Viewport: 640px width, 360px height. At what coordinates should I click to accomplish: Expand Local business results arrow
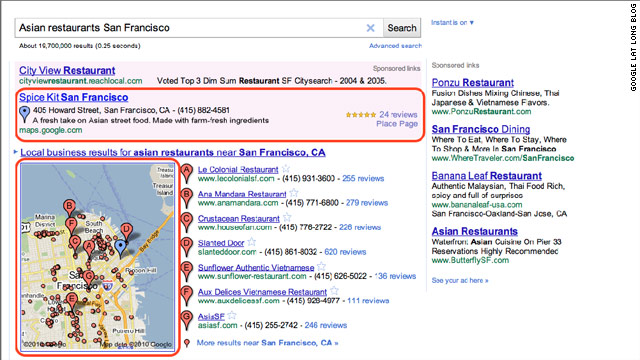tap(16, 152)
